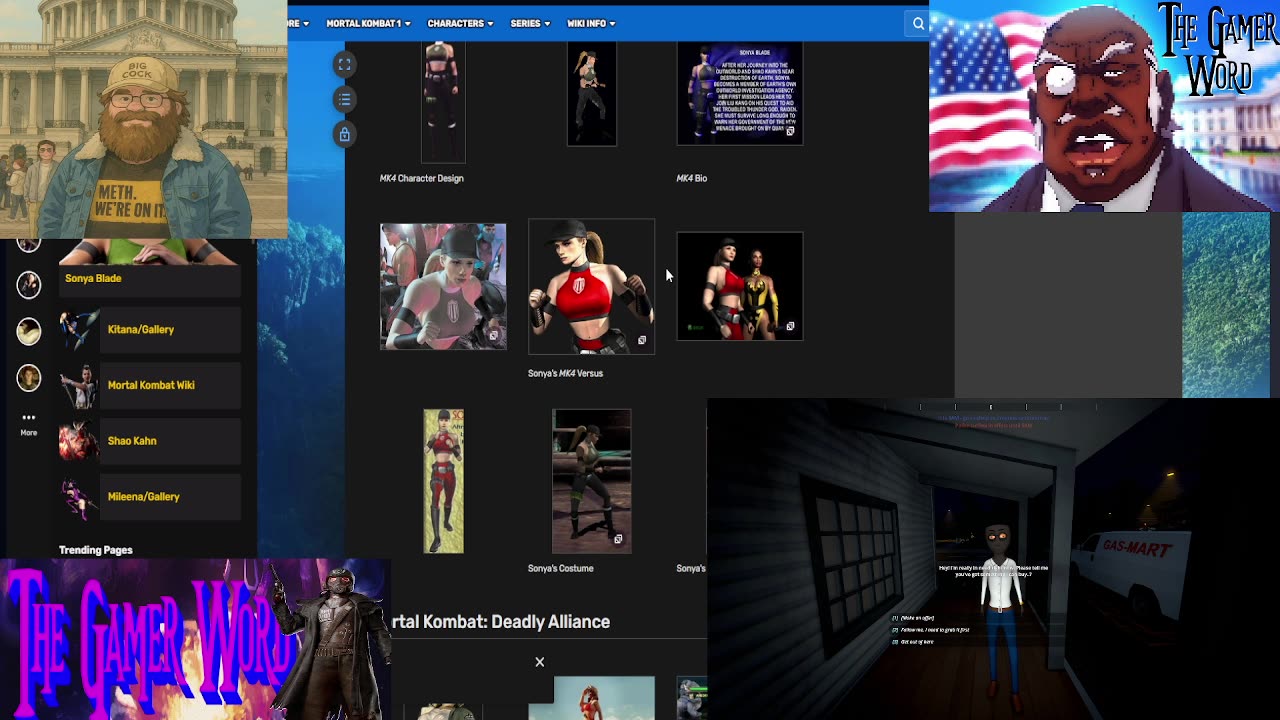This screenshot has height=720, width=1280.
Task: Click the Trending Pages heading
Action: (96, 550)
